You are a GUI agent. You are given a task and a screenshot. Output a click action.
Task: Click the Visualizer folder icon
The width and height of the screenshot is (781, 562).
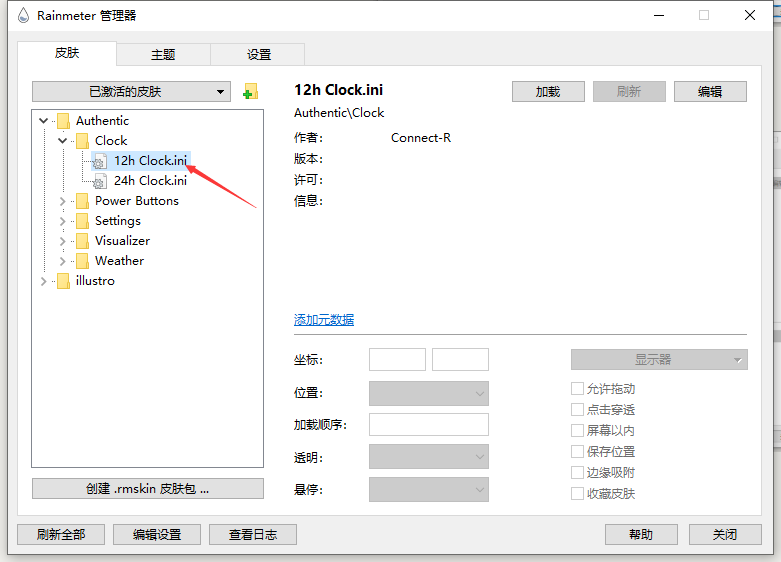pos(82,241)
